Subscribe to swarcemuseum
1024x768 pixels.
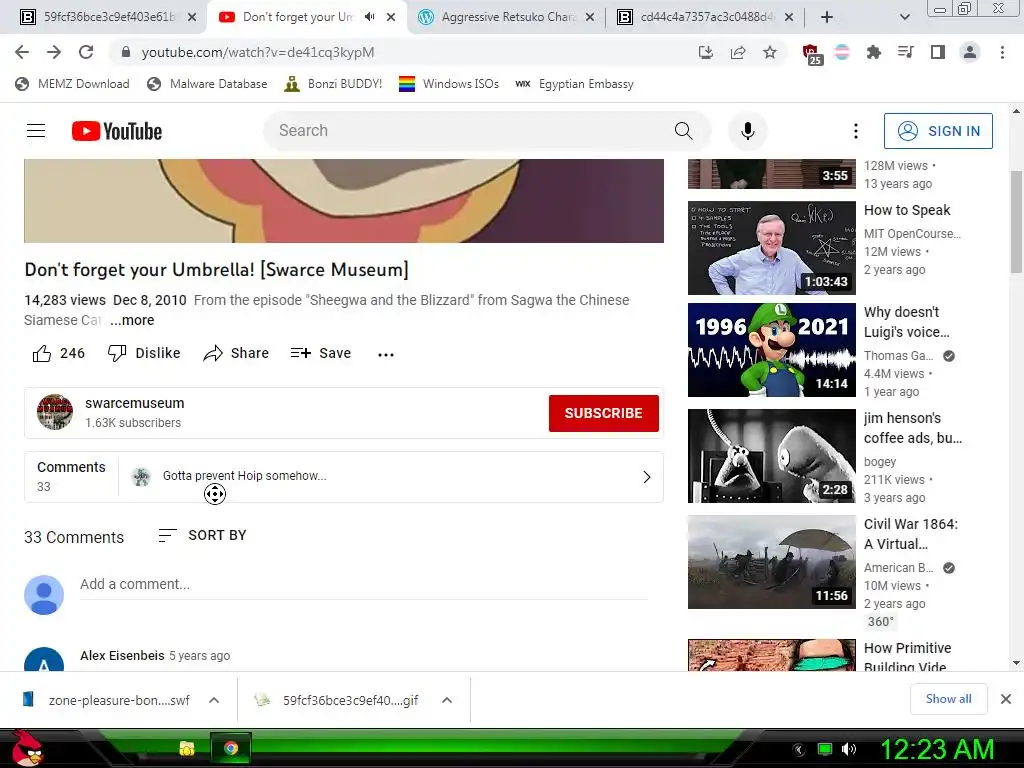(603, 413)
